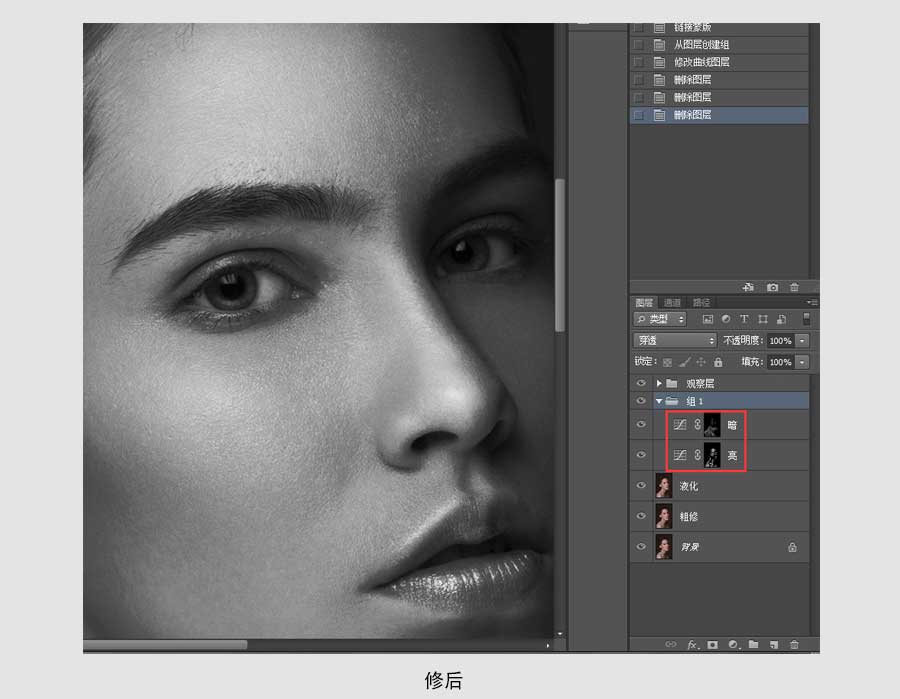Image resolution: width=900 pixels, height=699 pixels.
Task: Delete layer with bottom trash icon
Action: click(795, 645)
